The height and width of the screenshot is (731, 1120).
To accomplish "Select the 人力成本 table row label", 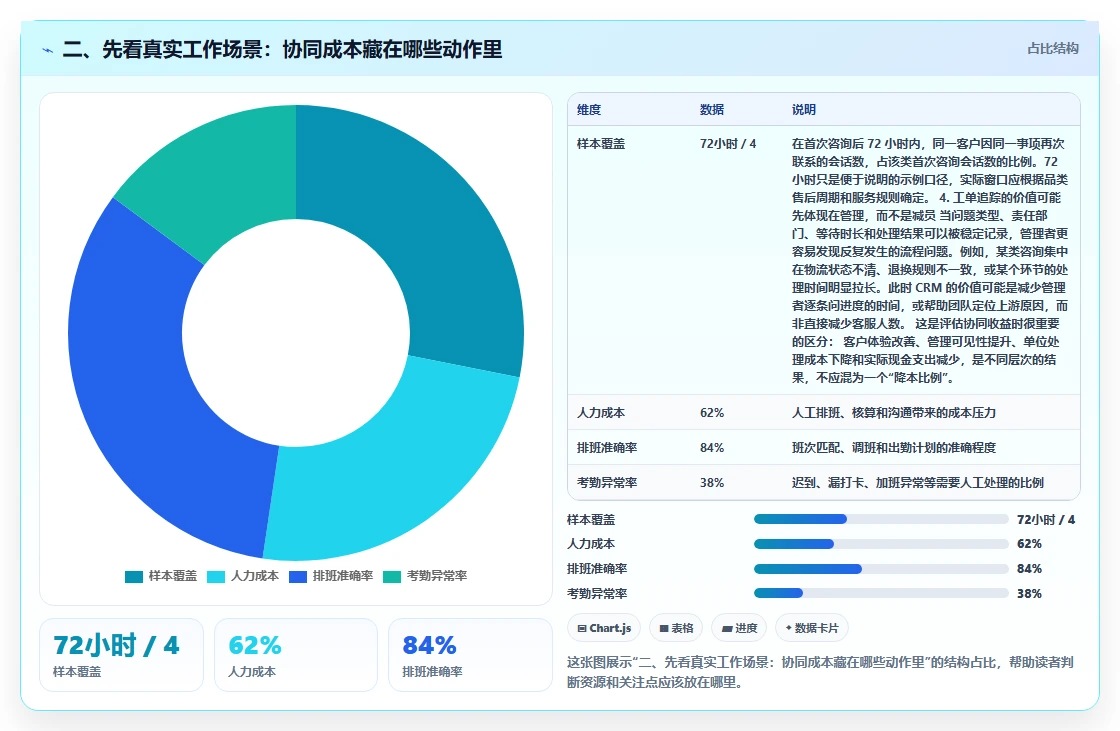I will (x=601, y=413).
